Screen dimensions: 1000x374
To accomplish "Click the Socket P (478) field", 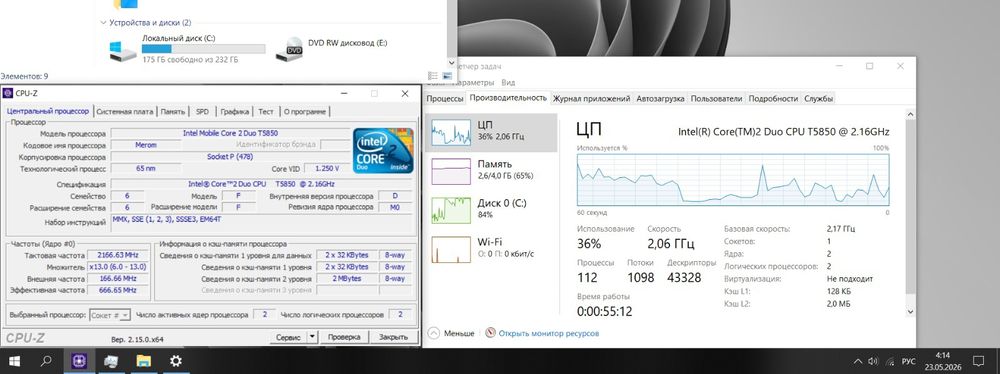I will coord(230,156).
